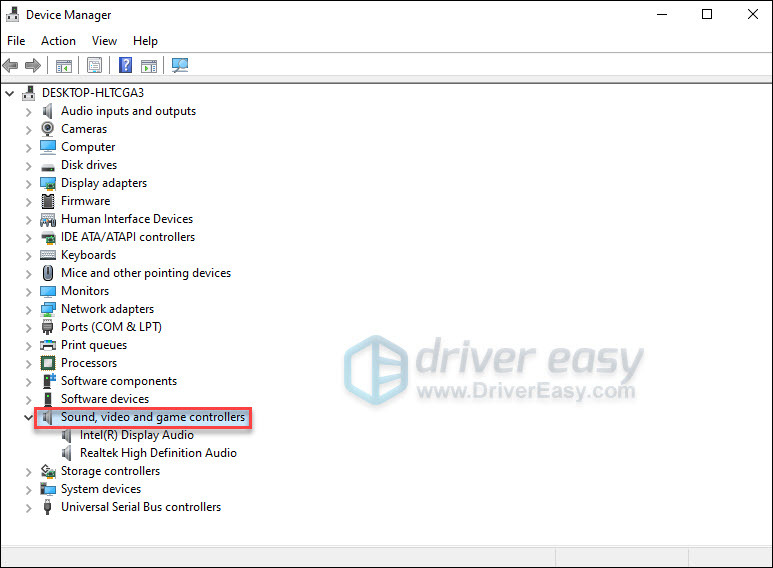Viewport: 773px width, 568px height.
Task: Select the Disk drives label
Action: (89, 165)
